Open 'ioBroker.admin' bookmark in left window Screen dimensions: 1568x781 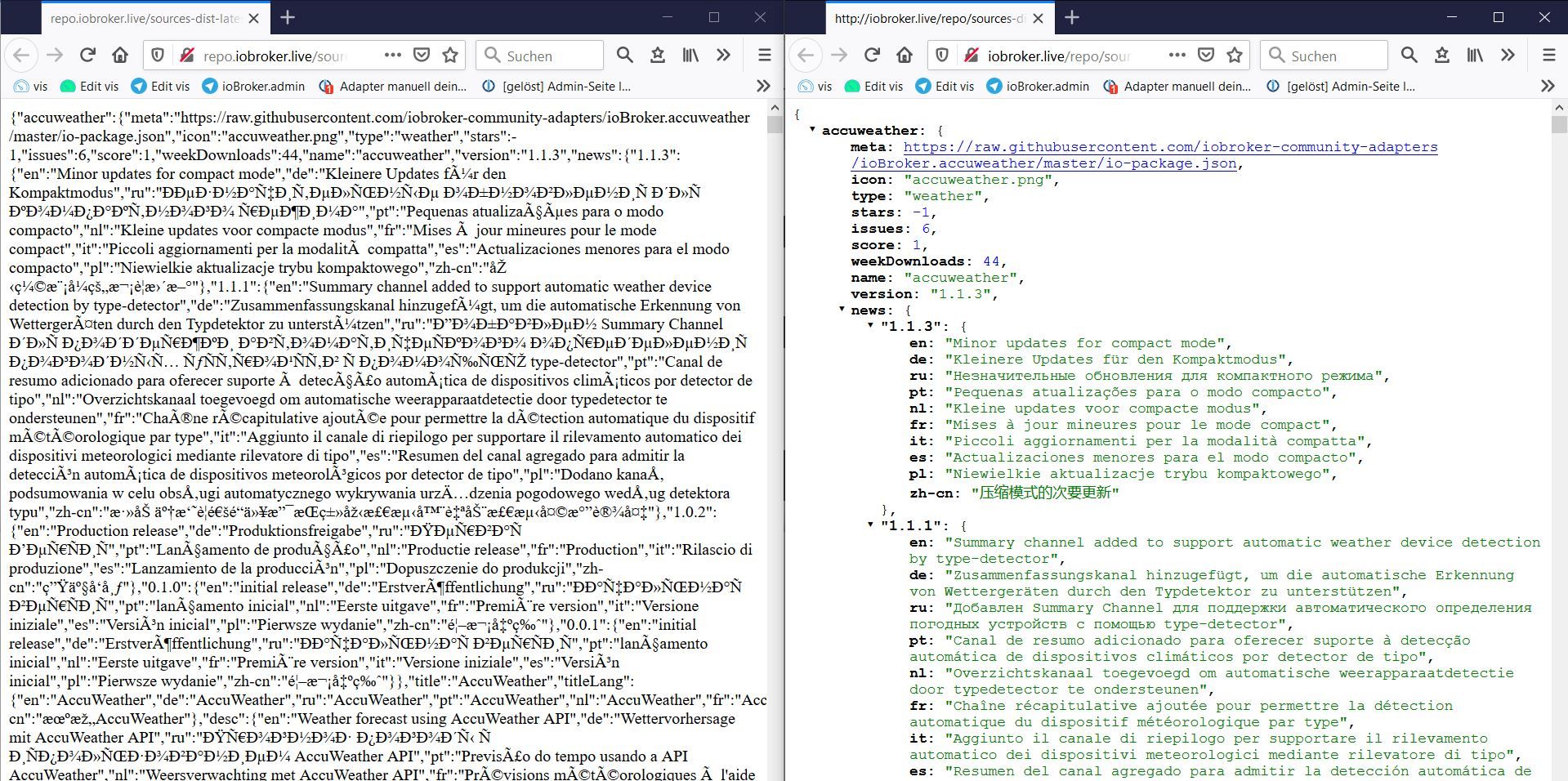point(253,86)
